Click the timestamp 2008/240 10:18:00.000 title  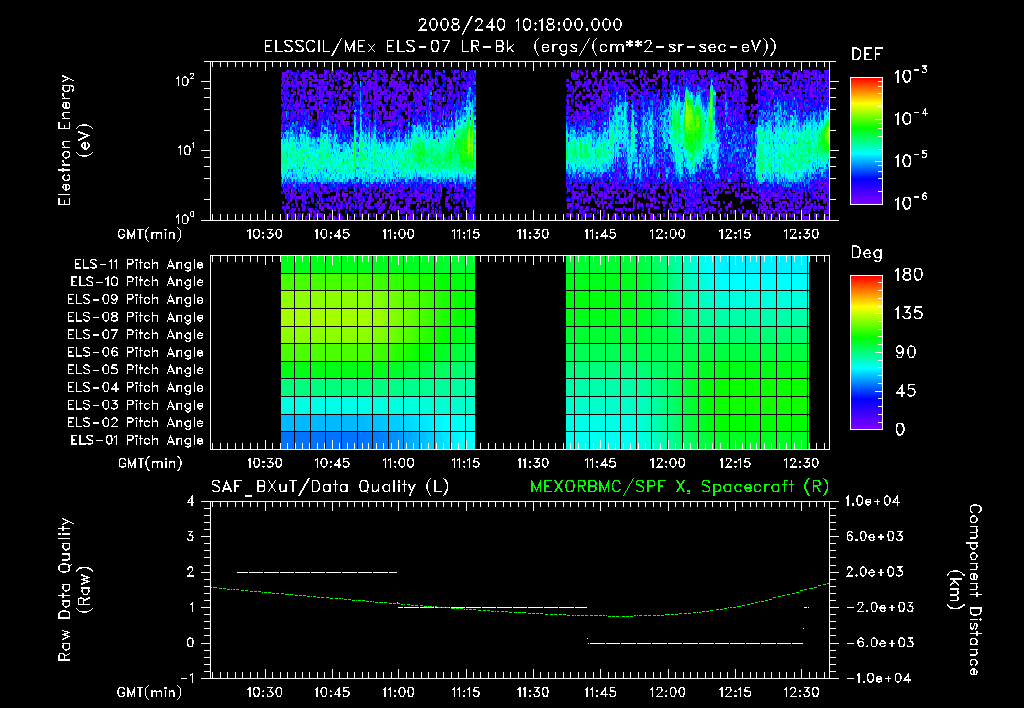click(x=520, y=25)
